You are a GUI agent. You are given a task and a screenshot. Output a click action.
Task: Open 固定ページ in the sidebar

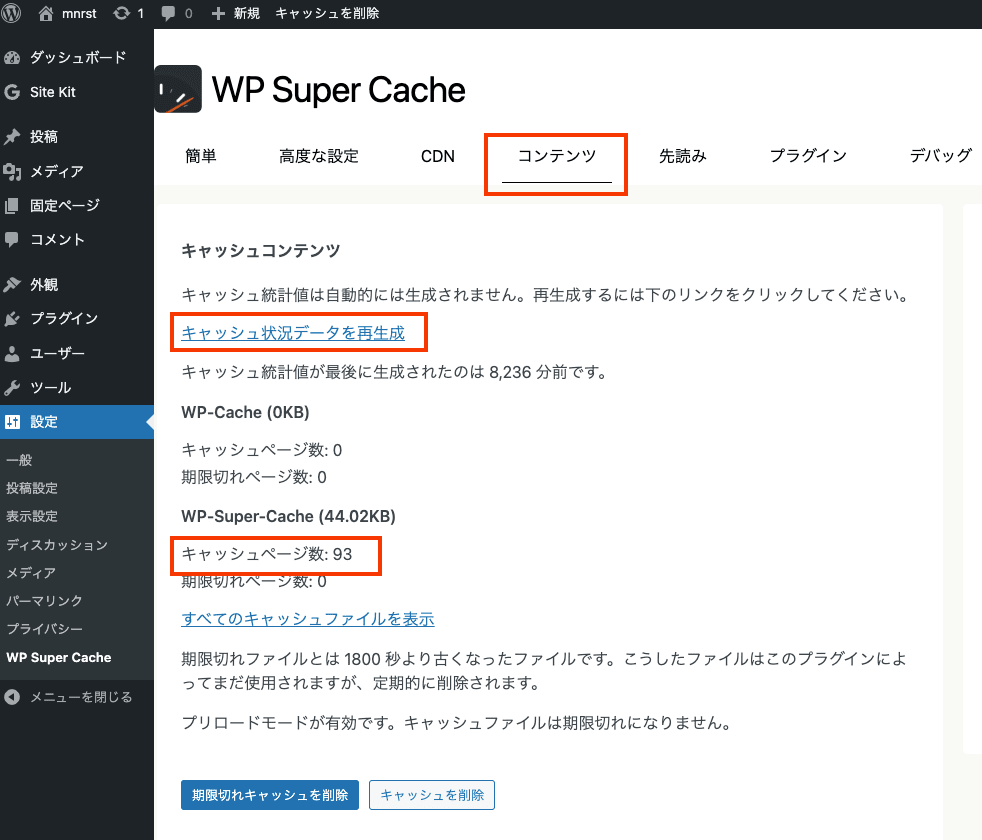[65, 205]
